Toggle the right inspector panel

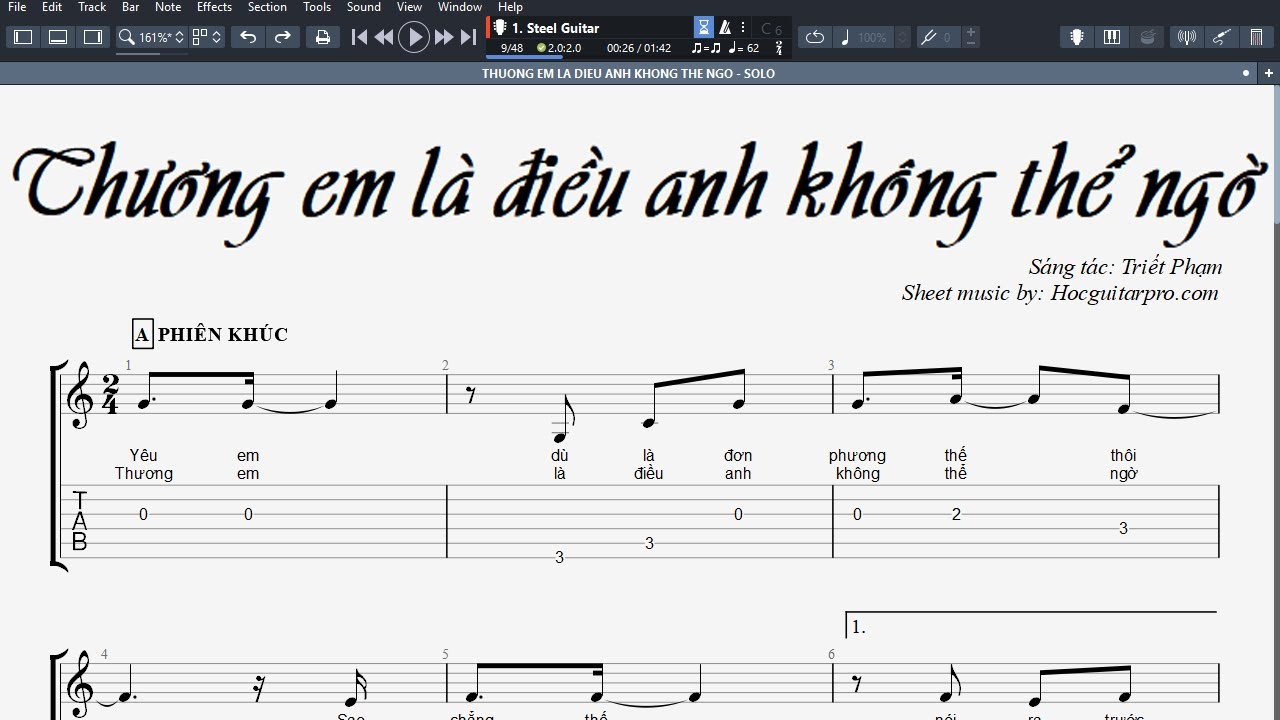click(x=93, y=37)
